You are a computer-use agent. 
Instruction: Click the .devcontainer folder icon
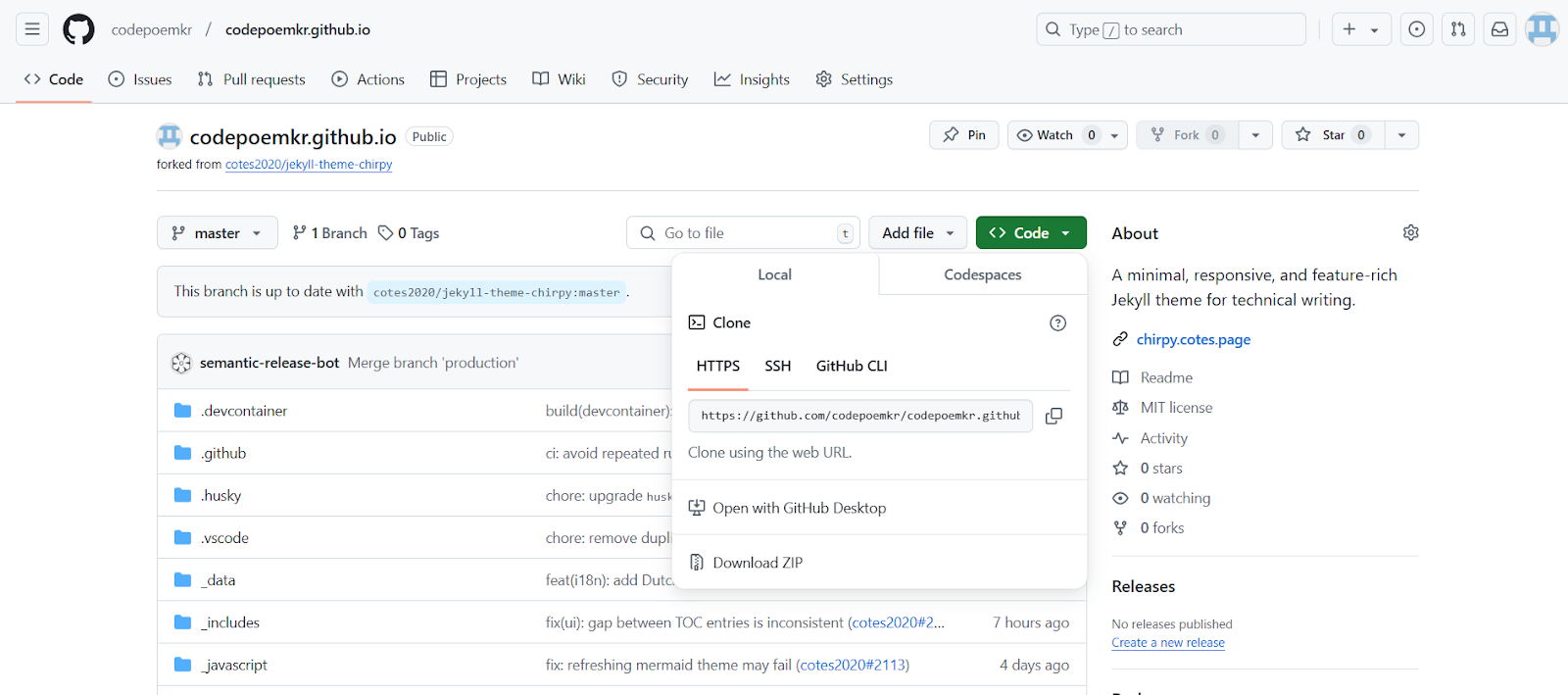click(182, 410)
